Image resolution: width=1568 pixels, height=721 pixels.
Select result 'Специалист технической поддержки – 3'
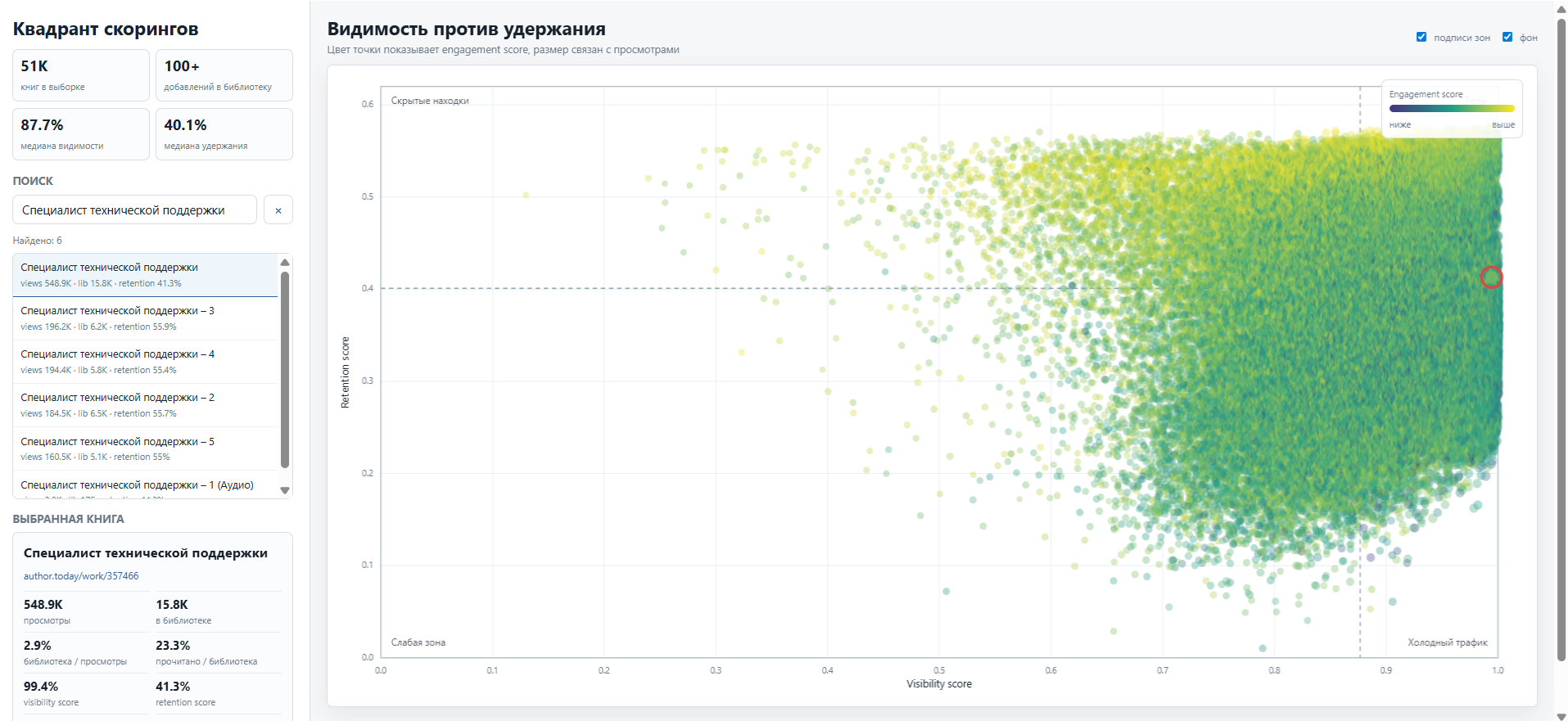[146, 318]
